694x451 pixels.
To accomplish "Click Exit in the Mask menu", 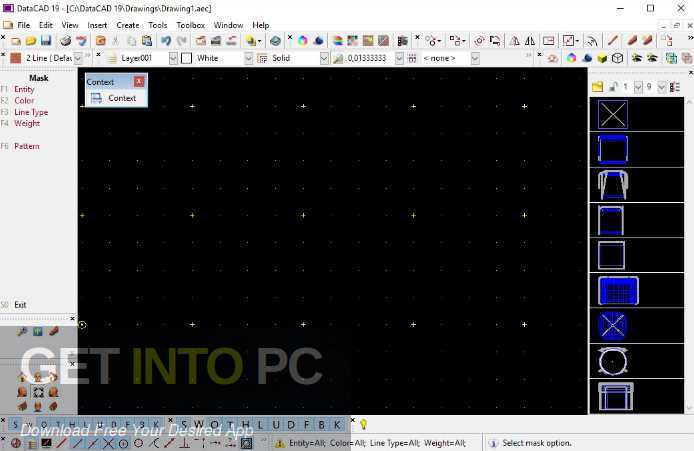I will [20, 305].
